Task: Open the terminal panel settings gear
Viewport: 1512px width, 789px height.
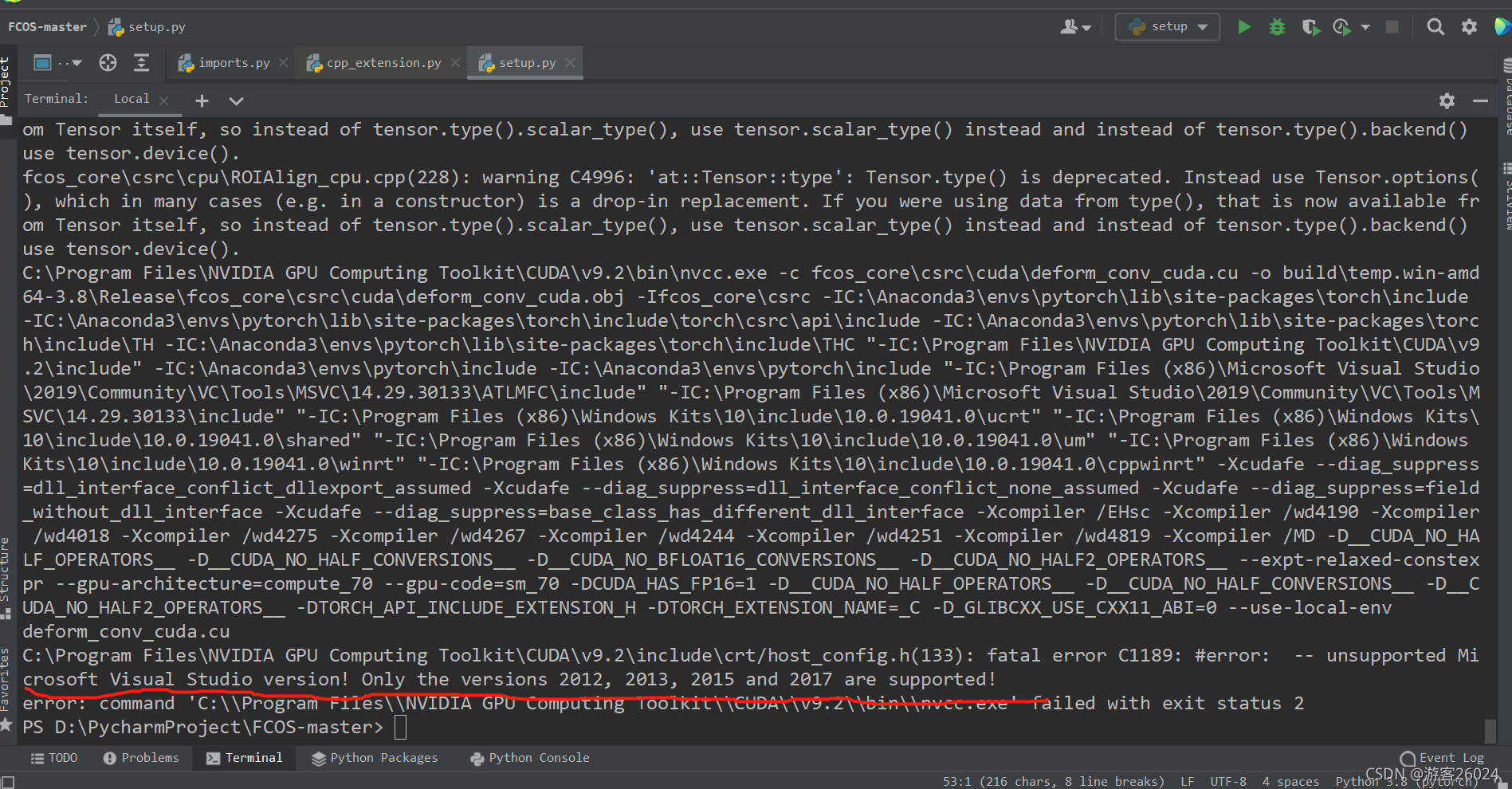Action: pos(1447,100)
